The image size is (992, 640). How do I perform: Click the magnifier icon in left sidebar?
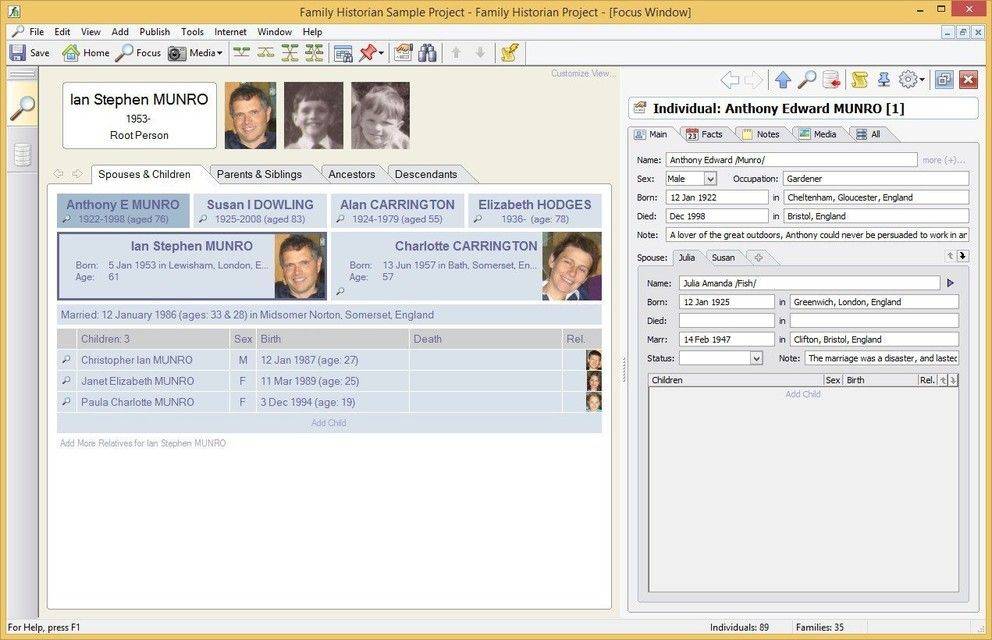tap(22, 108)
